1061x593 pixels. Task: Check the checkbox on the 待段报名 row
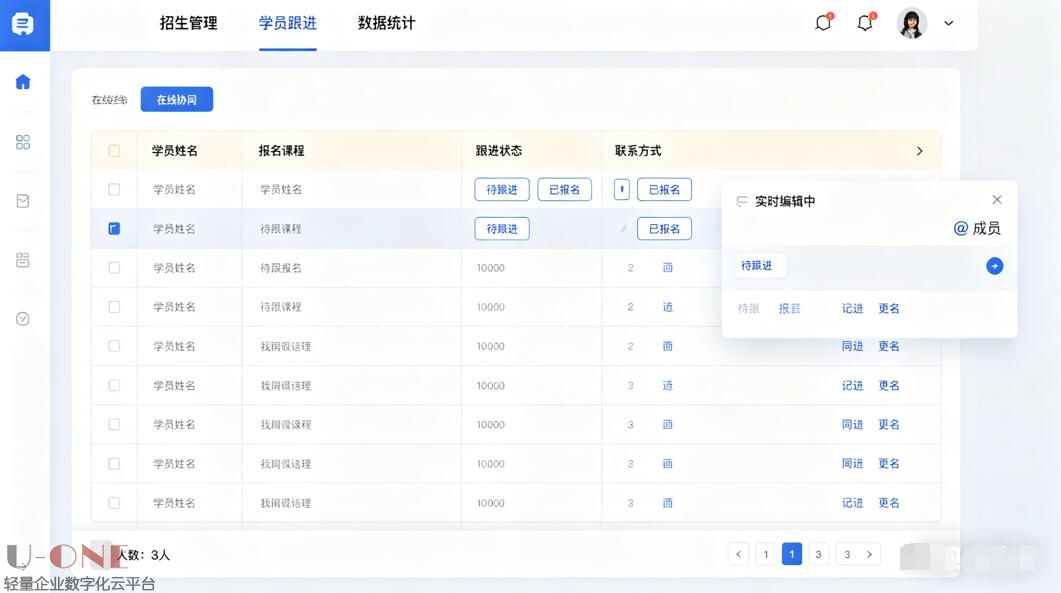(113, 267)
